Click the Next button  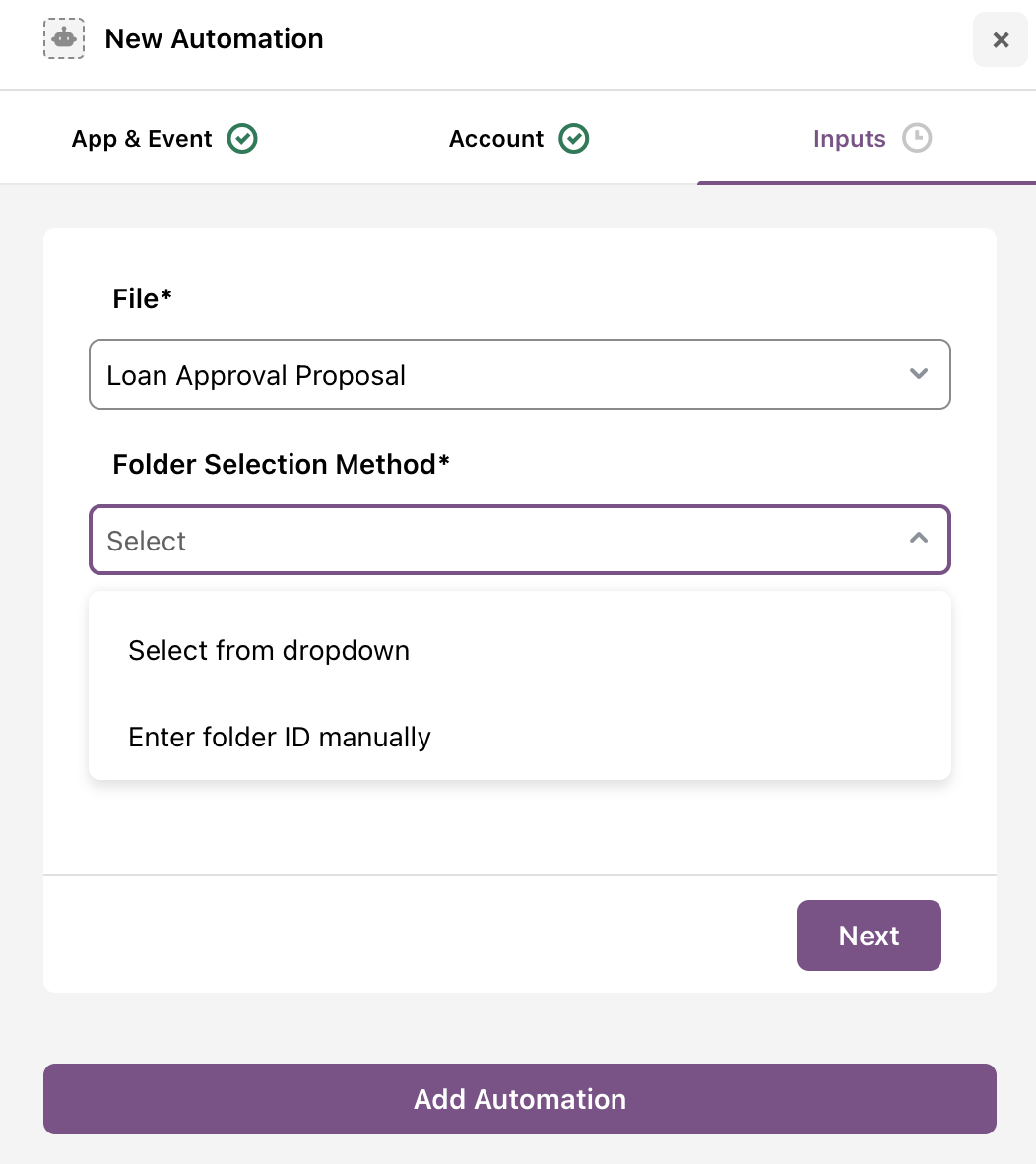pos(869,936)
